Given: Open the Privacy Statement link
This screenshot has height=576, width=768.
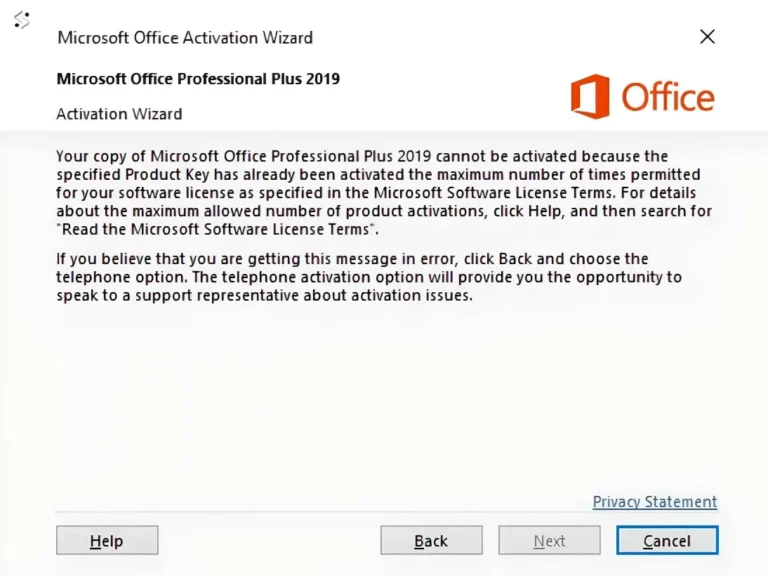Looking at the screenshot, I should pos(654,502).
